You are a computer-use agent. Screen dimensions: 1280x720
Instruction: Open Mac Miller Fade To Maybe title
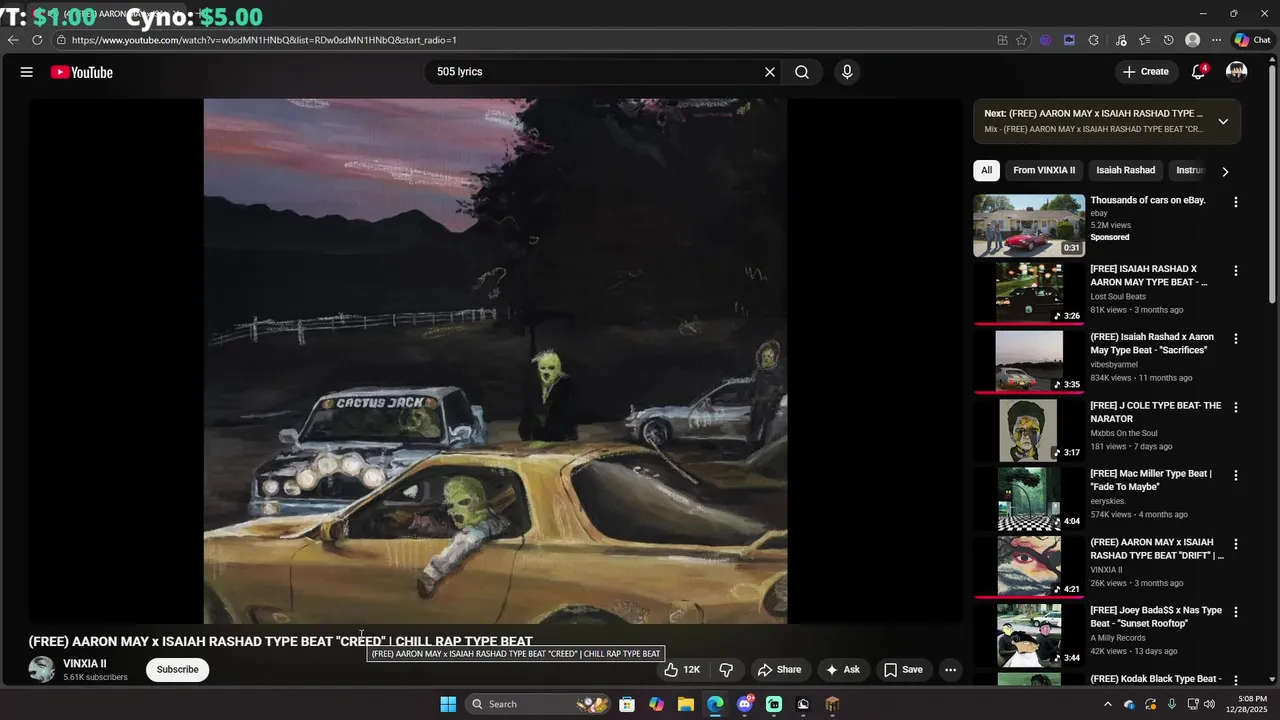coord(1151,480)
